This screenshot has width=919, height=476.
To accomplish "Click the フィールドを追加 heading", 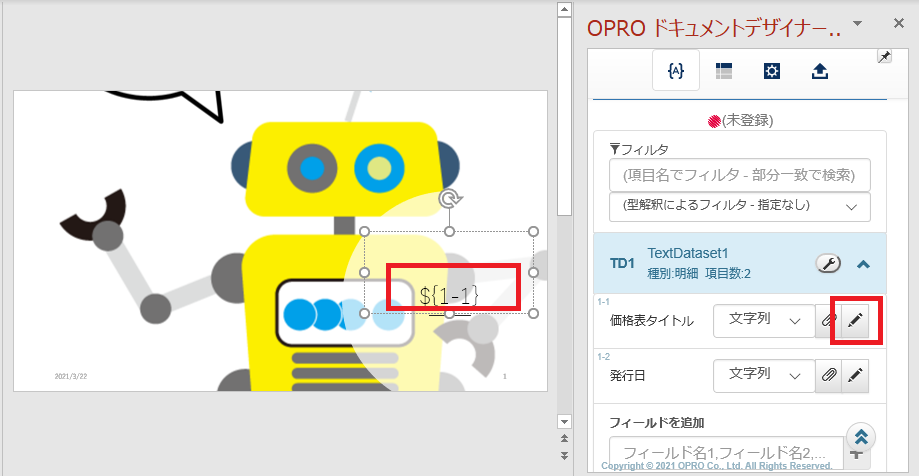I will click(x=657, y=422).
